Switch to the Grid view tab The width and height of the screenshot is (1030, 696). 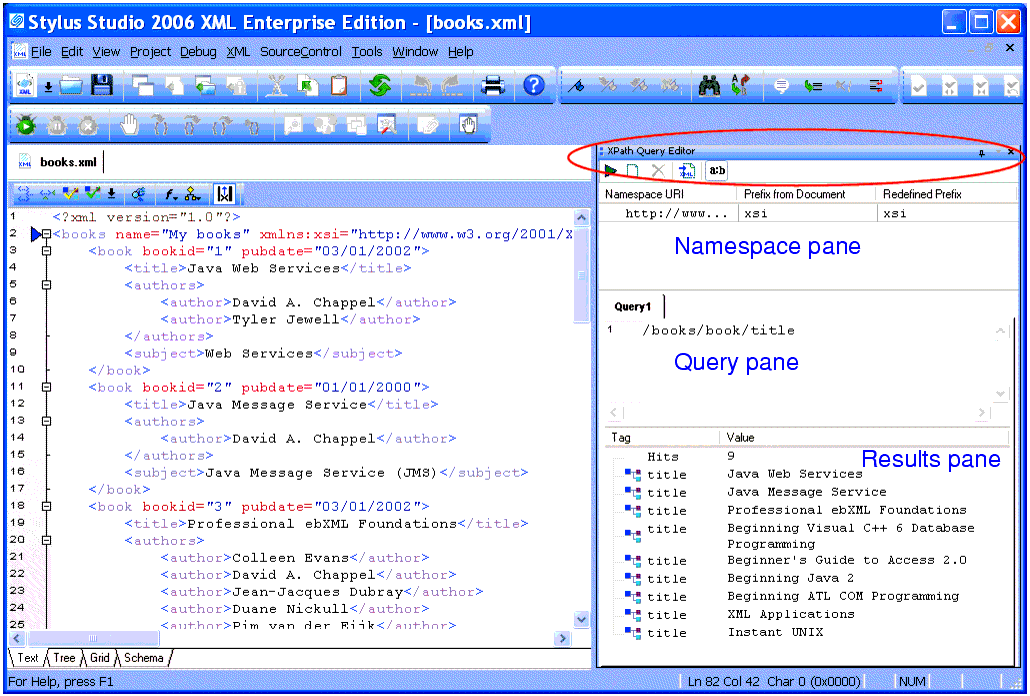(x=100, y=658)
